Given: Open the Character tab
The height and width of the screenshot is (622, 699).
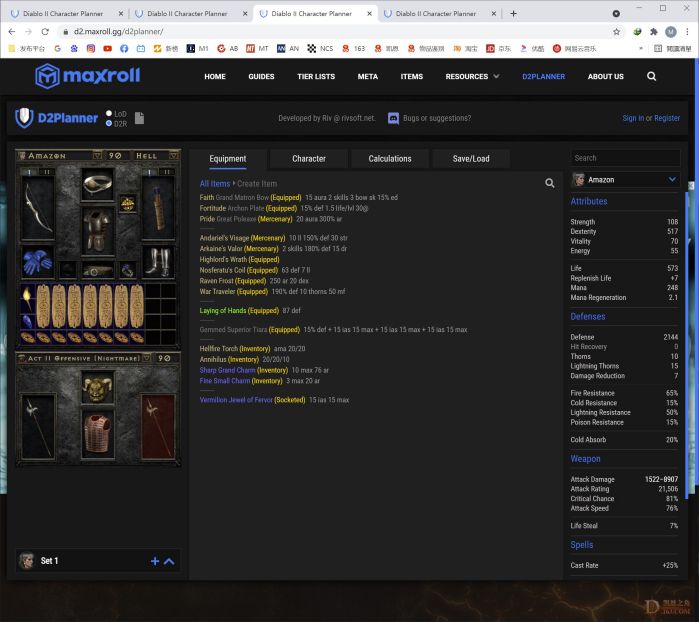Looking at the screenshot, I should pyautogui.click(x=309, y=159).
